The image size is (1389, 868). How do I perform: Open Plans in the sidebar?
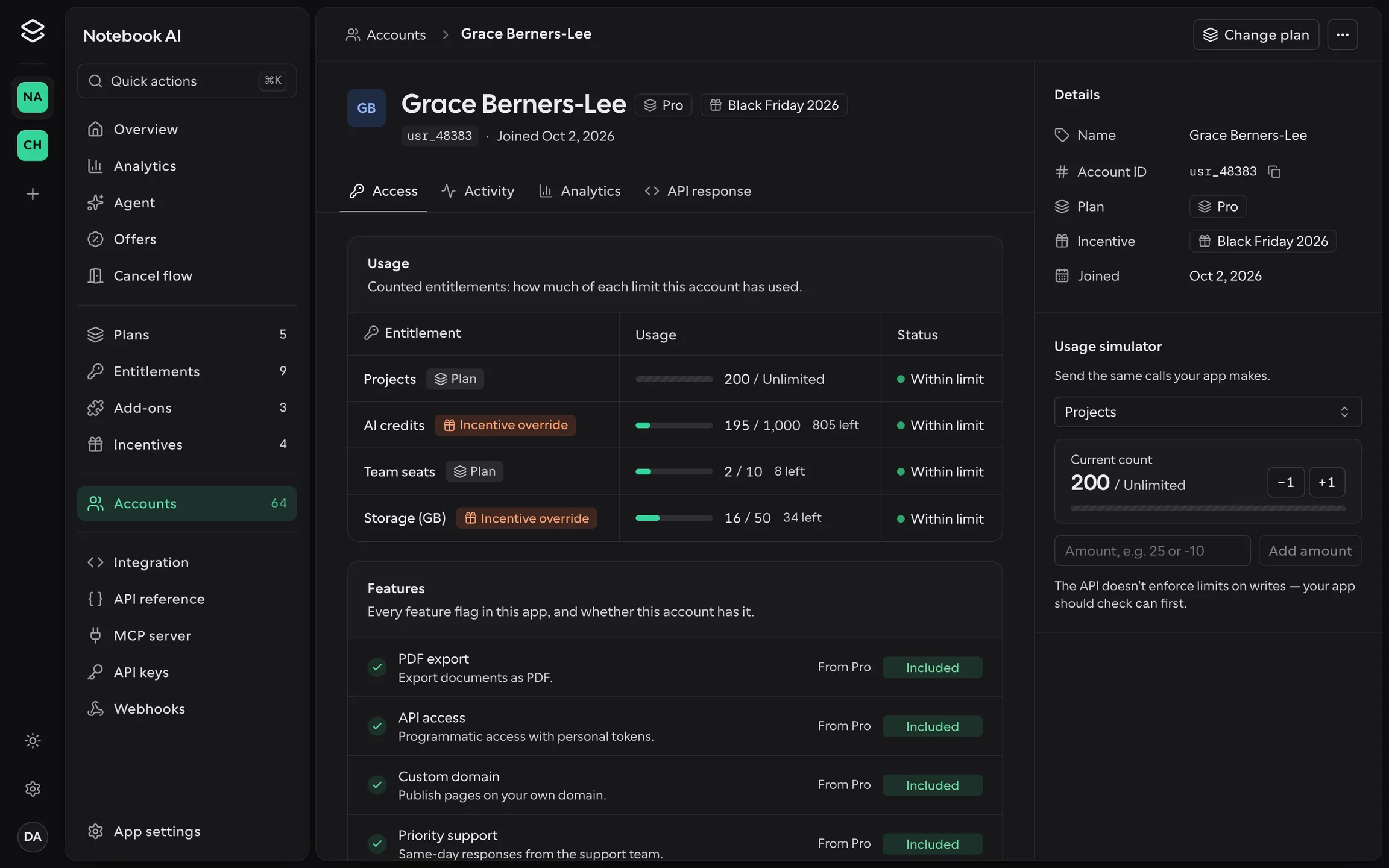pos(187,335)
